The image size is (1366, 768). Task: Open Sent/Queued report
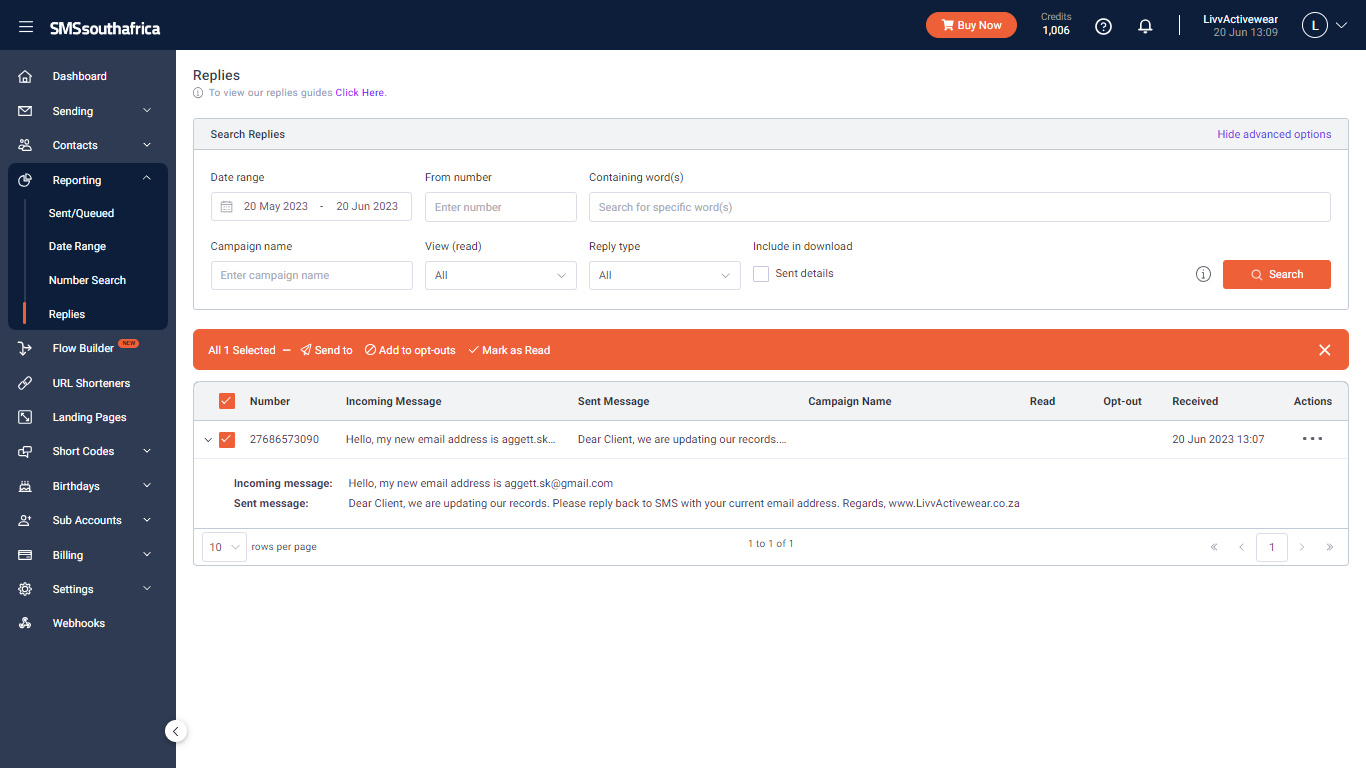click(x=82, y=213)
